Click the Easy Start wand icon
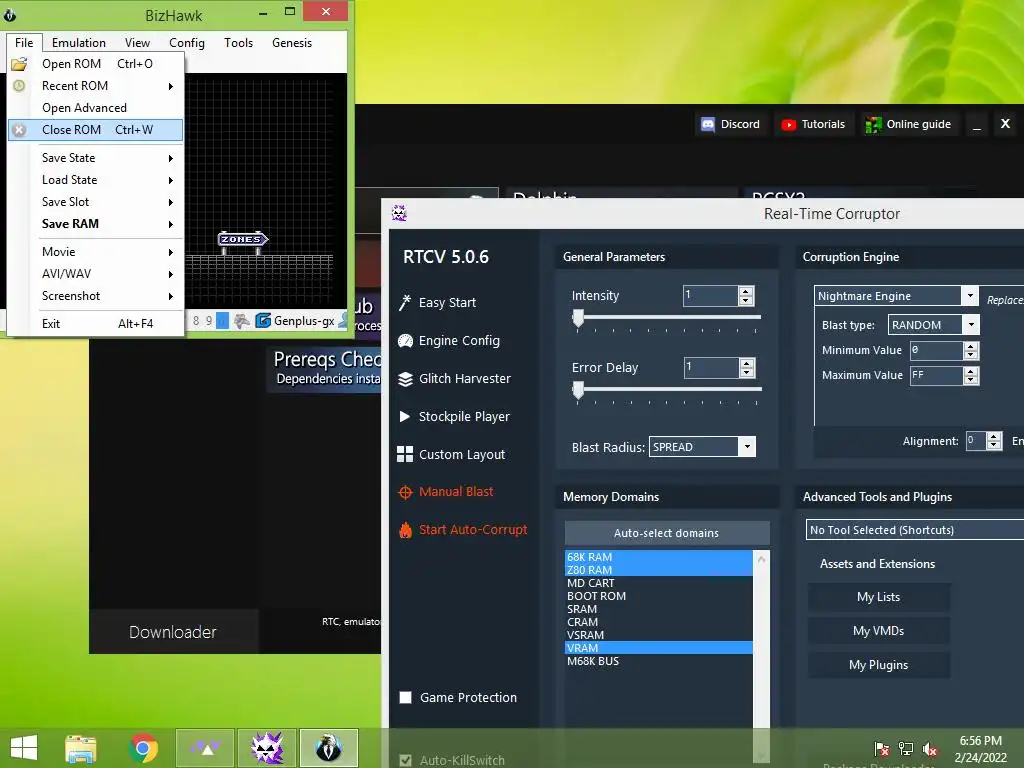This screenshot has height=768, width=1024. click(405, 302)
